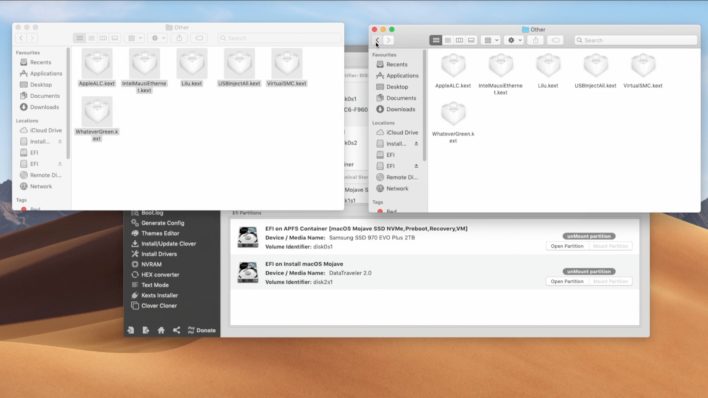
Task: Click the sidebar scrollbar in active Finder window
Action: [424, 105]
